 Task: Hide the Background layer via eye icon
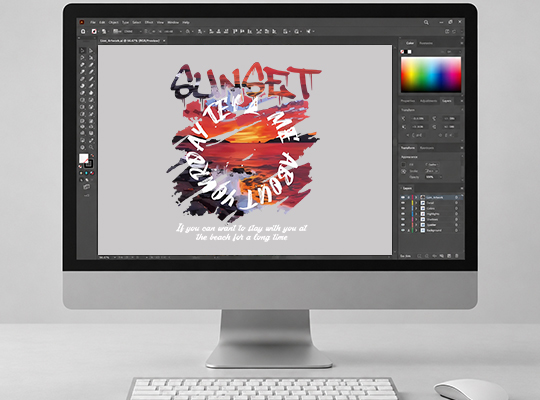[403, 230]
